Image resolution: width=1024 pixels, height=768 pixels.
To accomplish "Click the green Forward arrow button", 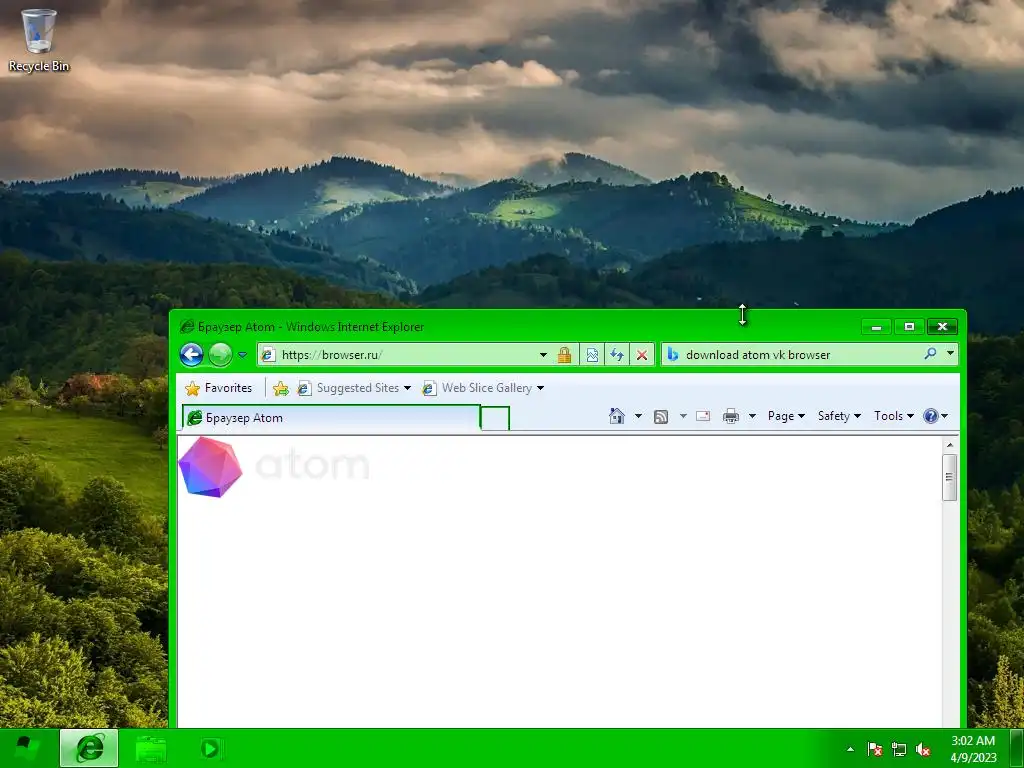I will click(221, 355).
